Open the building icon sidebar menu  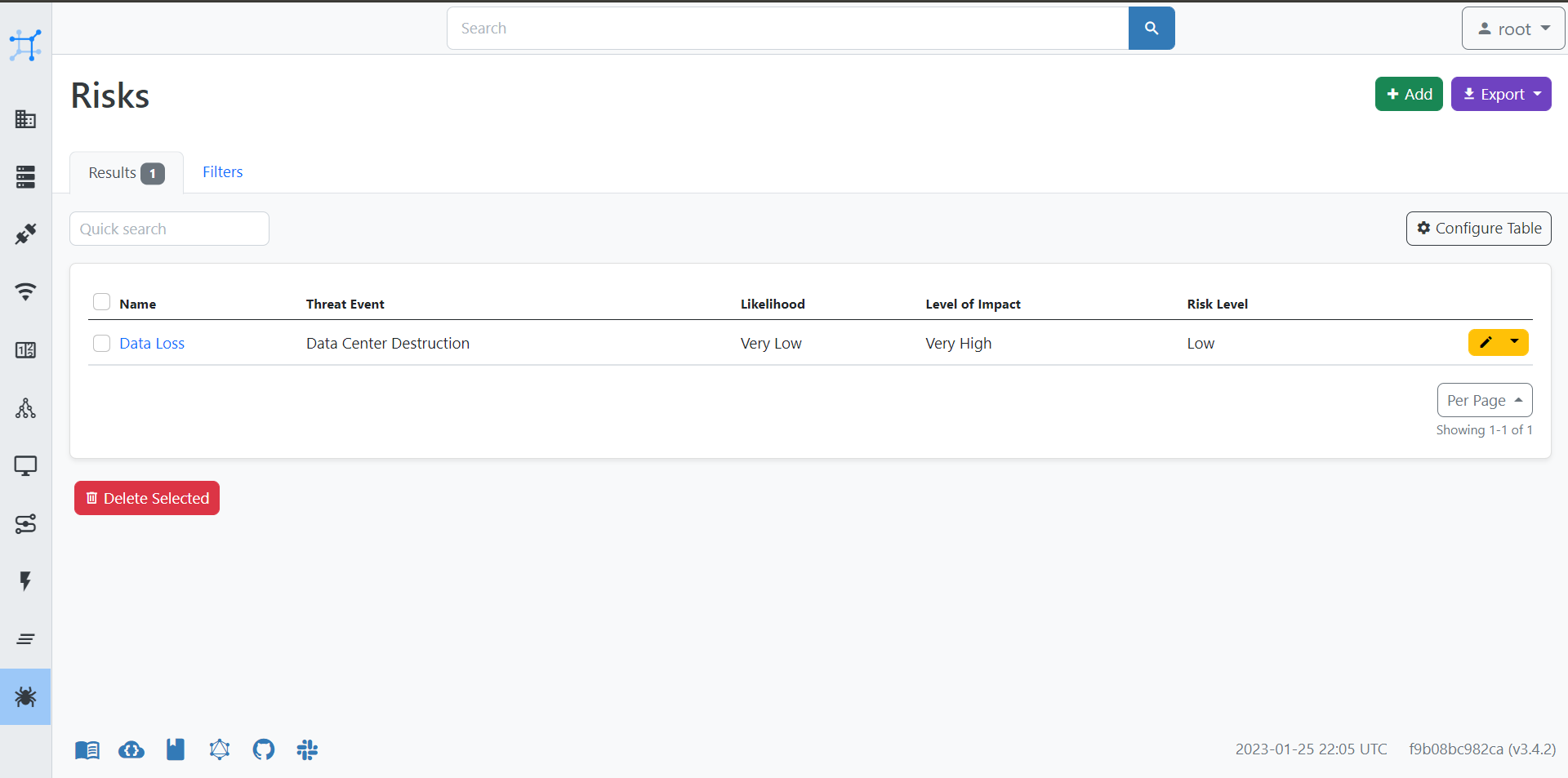pos(25,119)
